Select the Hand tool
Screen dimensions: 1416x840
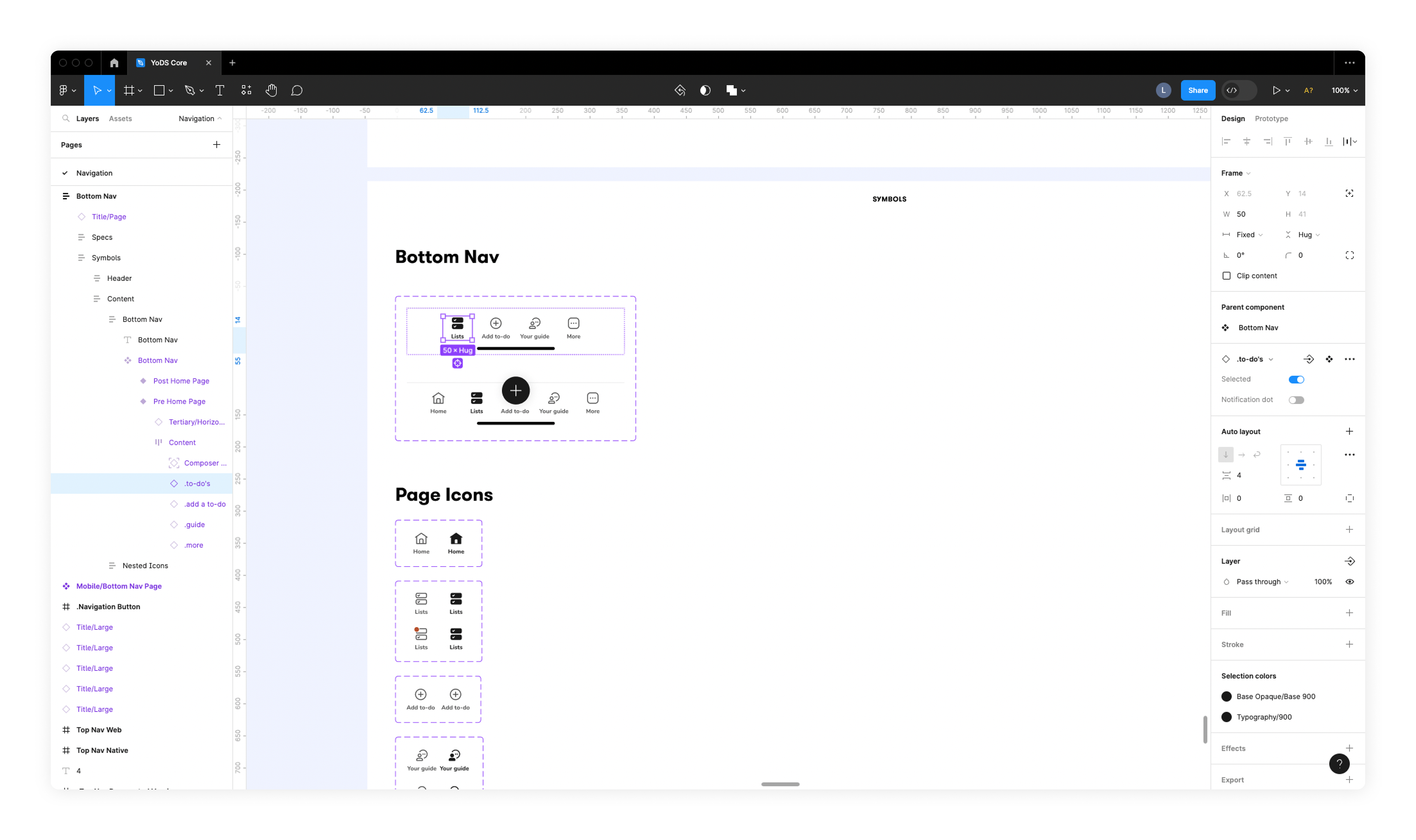coord(271,91)
